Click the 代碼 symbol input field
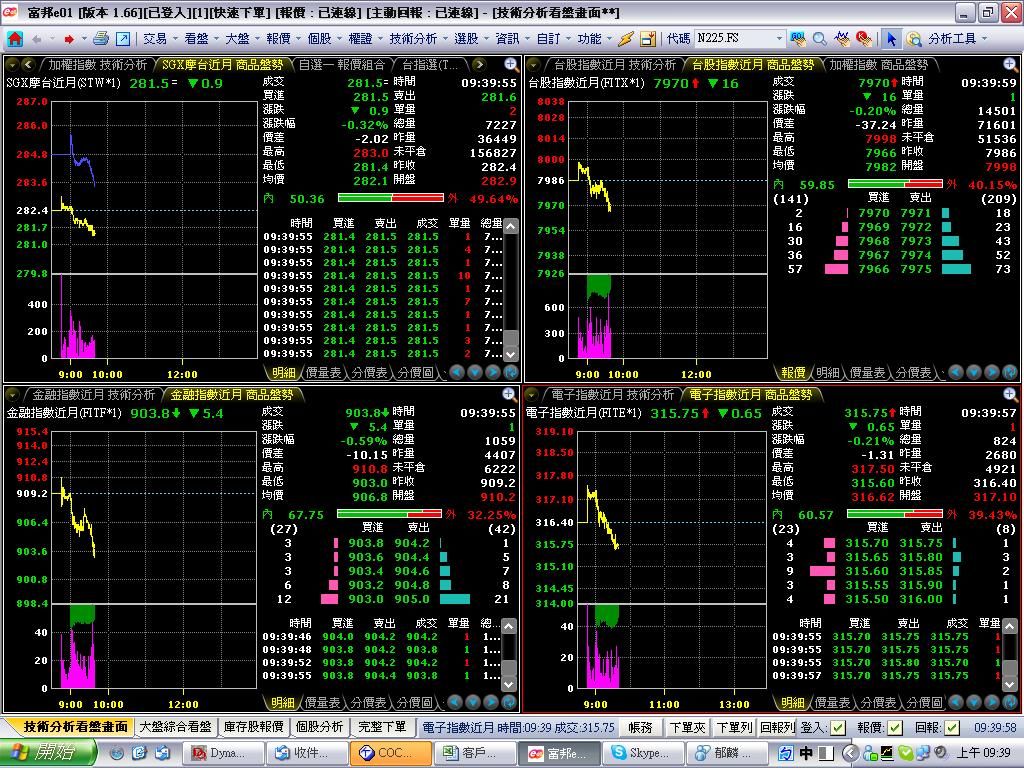The width and height of the screenshot is (1024, 768). (734, 39)
